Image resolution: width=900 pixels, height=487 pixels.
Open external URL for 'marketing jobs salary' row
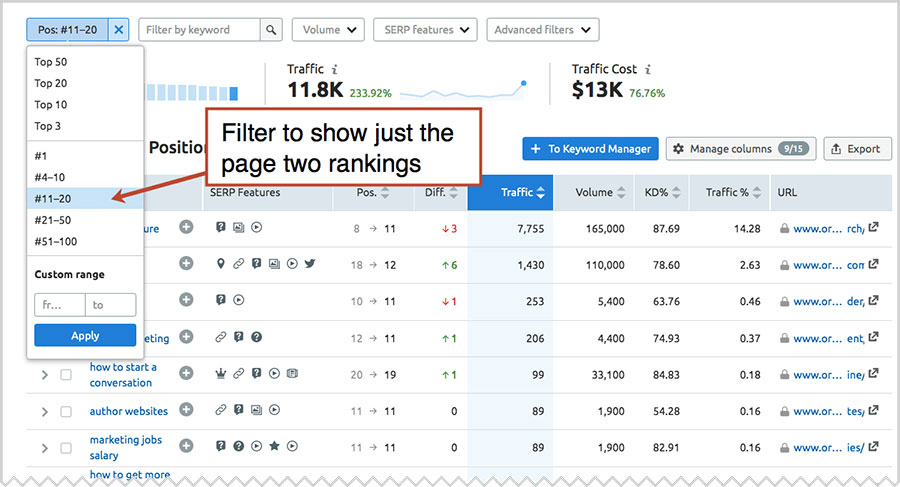coord(873,446)
